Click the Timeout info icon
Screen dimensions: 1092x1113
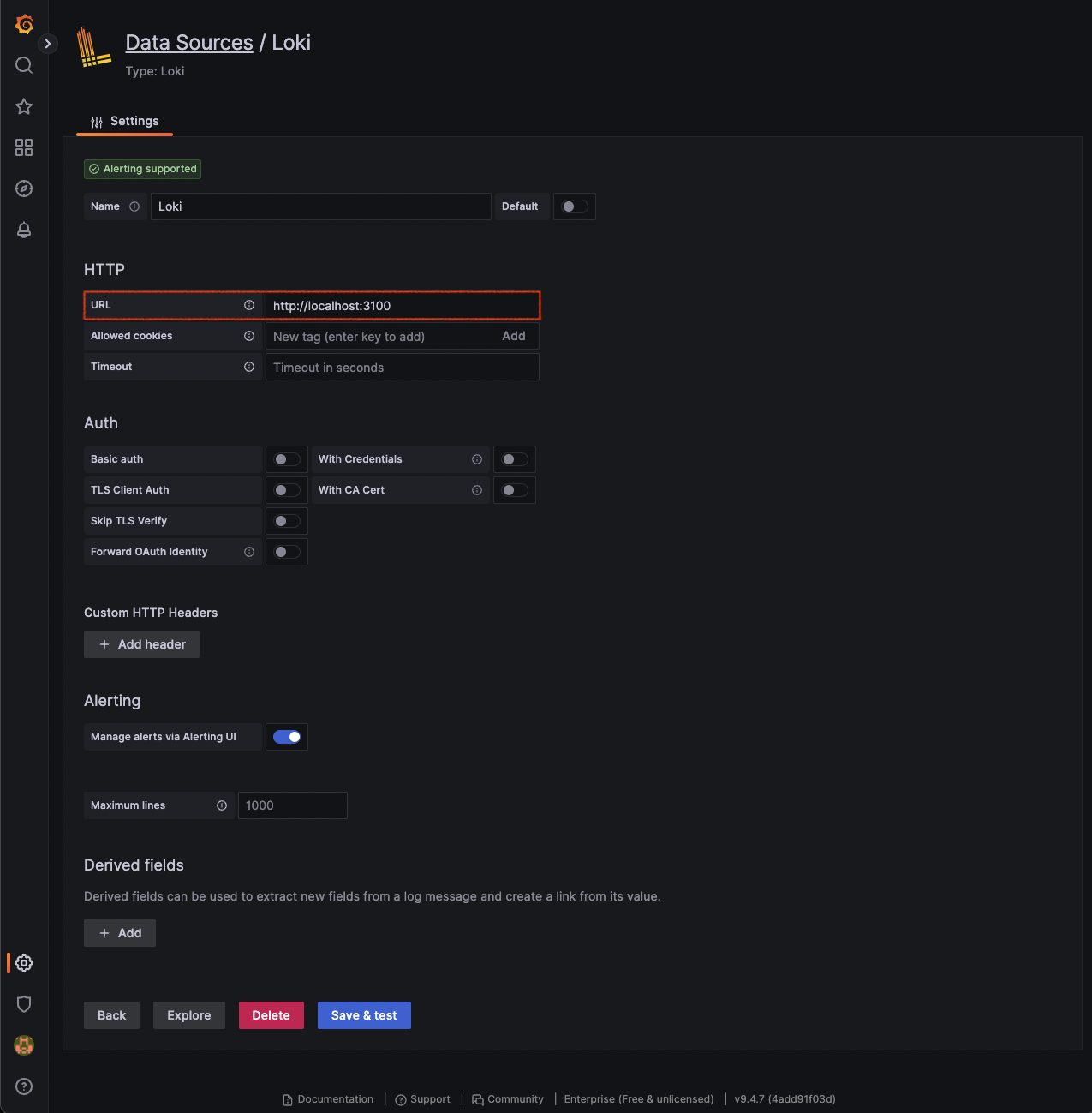[x=249, y=367]
